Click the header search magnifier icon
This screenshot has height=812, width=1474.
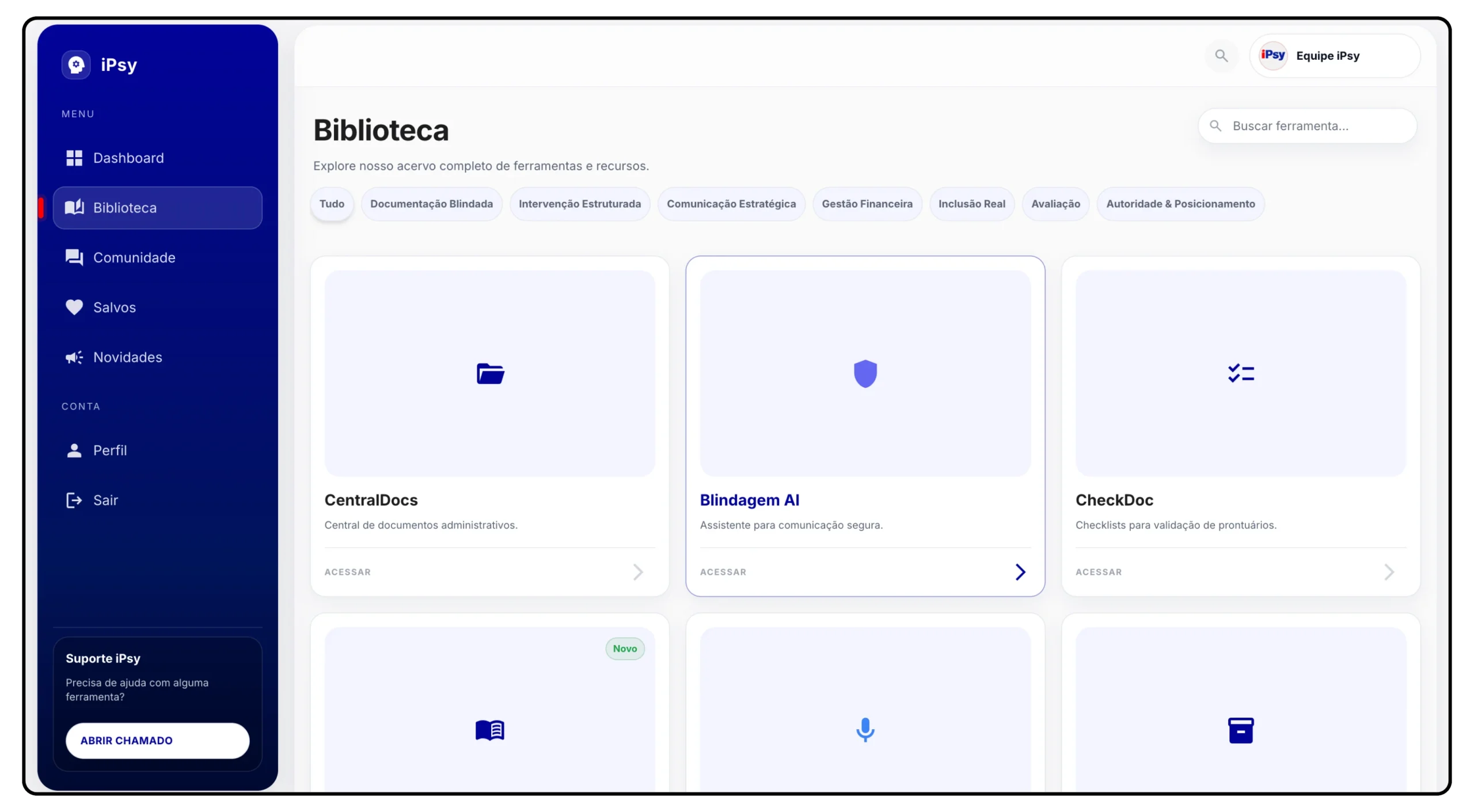tap(1221, 56)
